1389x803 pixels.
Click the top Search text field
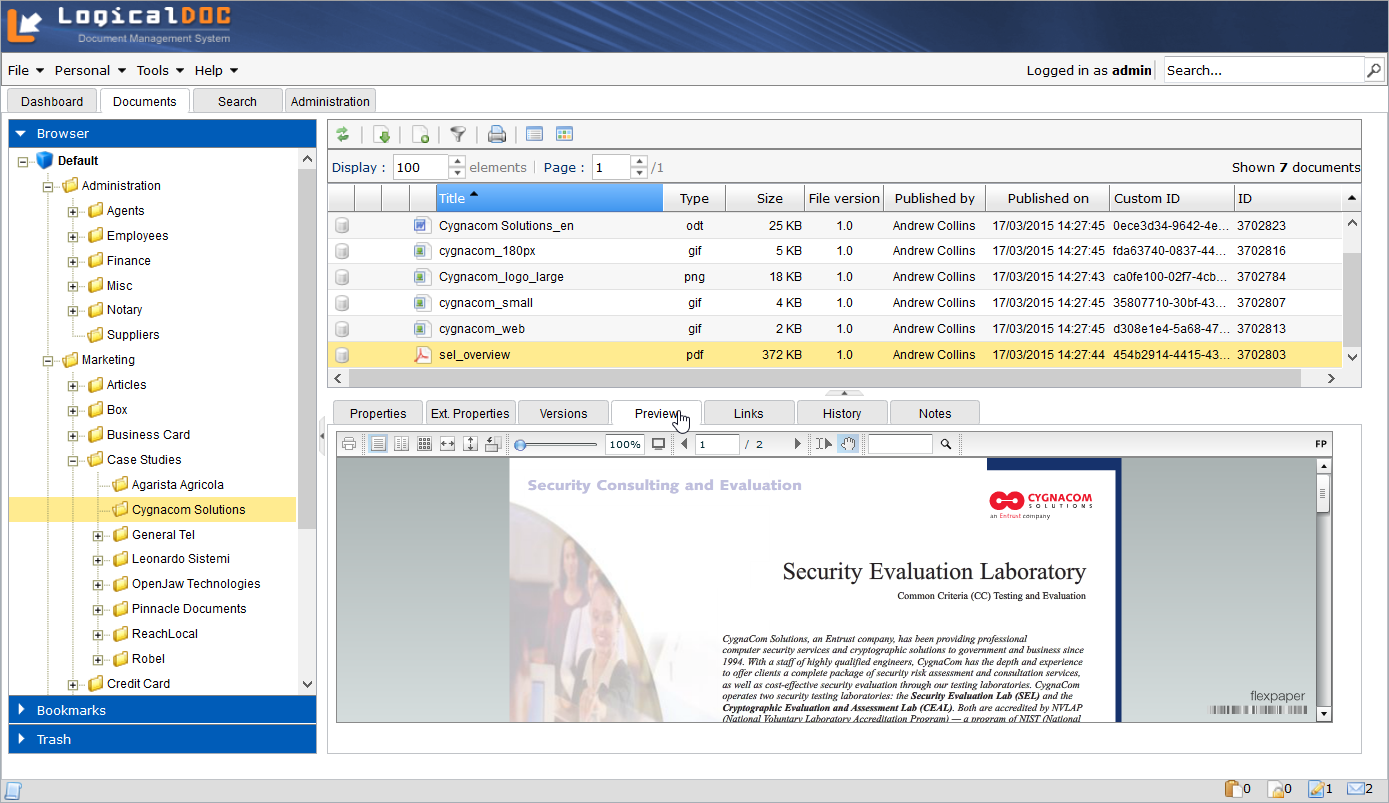coord(1264,70)
